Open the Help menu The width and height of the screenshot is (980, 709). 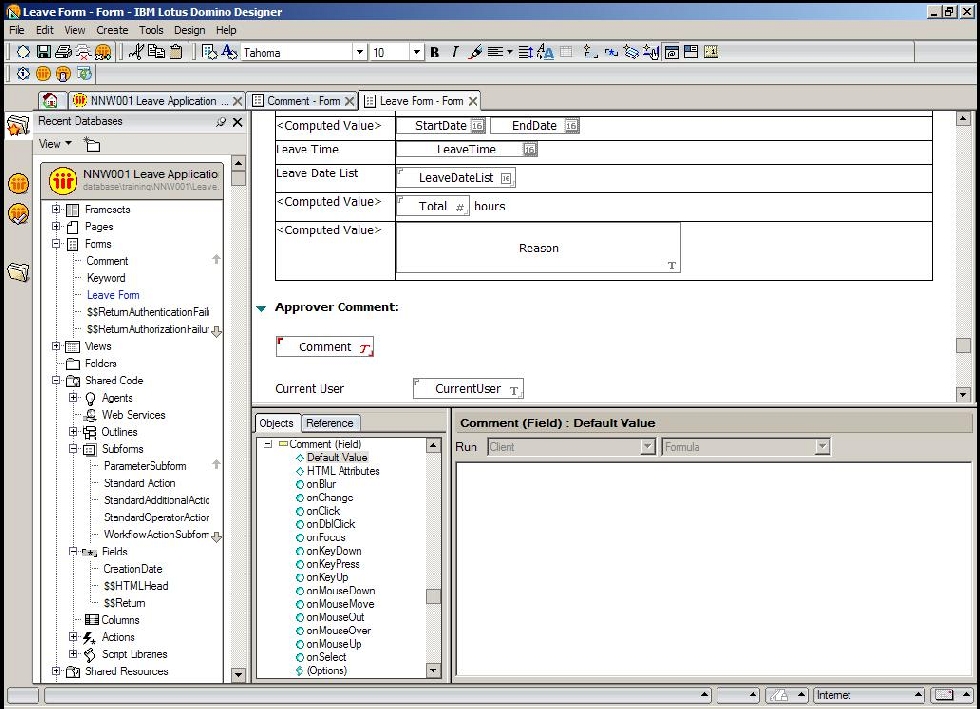[226, 30]
